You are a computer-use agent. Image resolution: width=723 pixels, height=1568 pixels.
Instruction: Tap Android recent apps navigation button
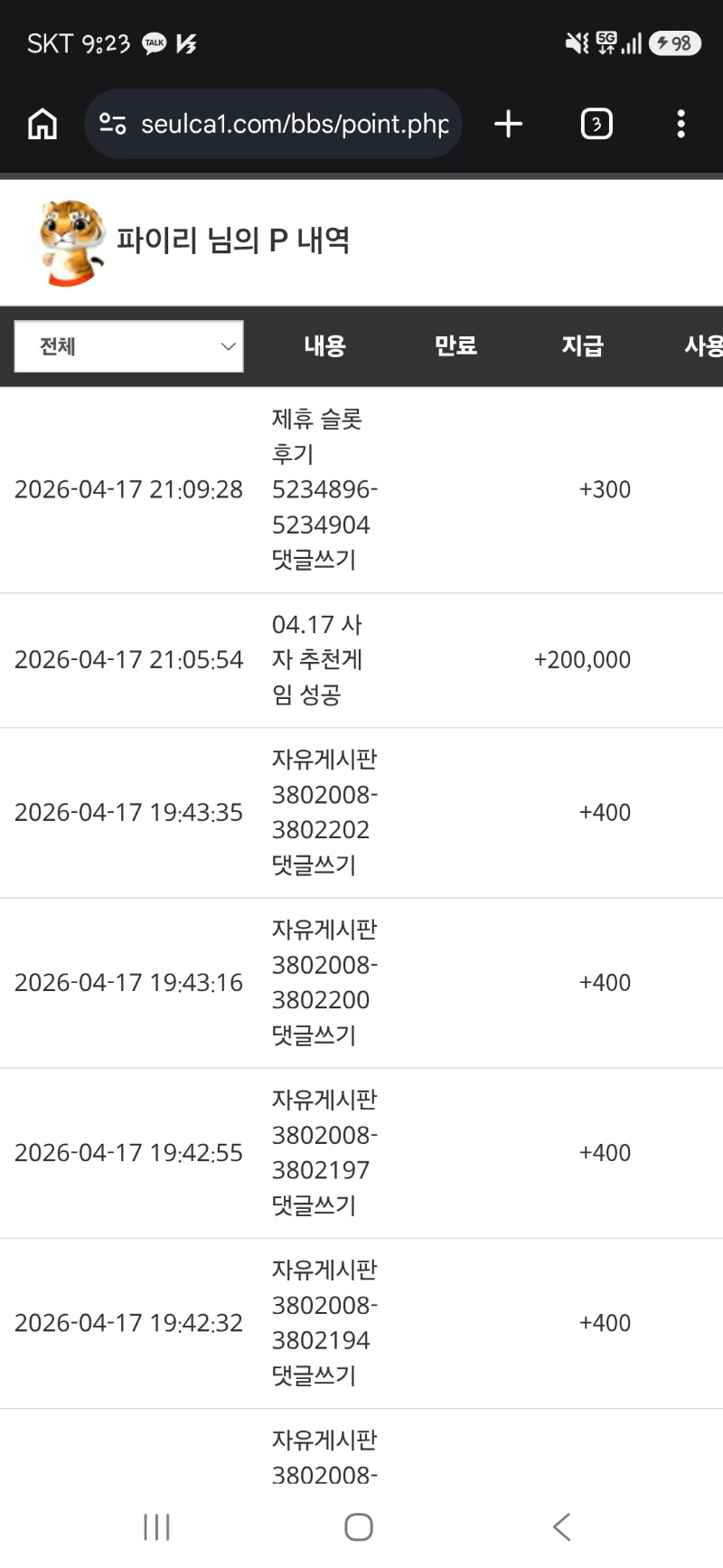coord(156,1527)
